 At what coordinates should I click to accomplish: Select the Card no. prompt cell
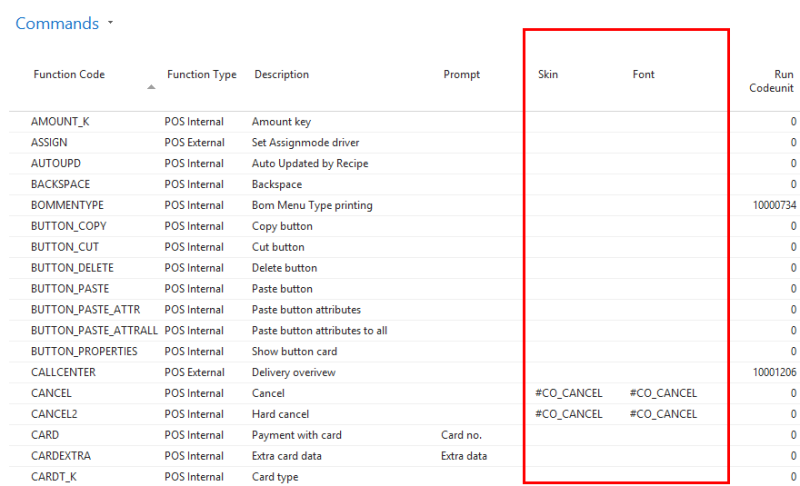click(x=461, y=436)
